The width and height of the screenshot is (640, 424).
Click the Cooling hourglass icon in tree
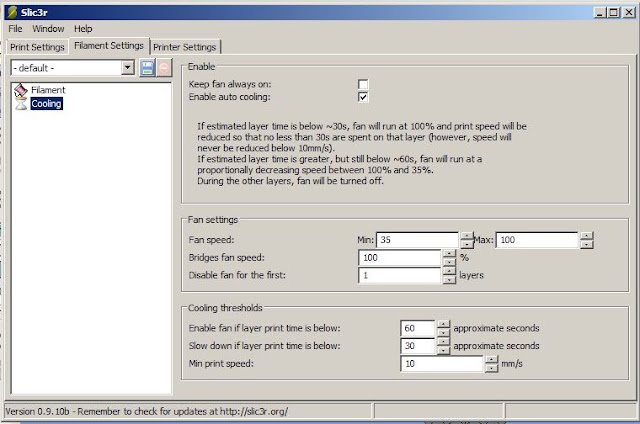[x=21, y=104]
